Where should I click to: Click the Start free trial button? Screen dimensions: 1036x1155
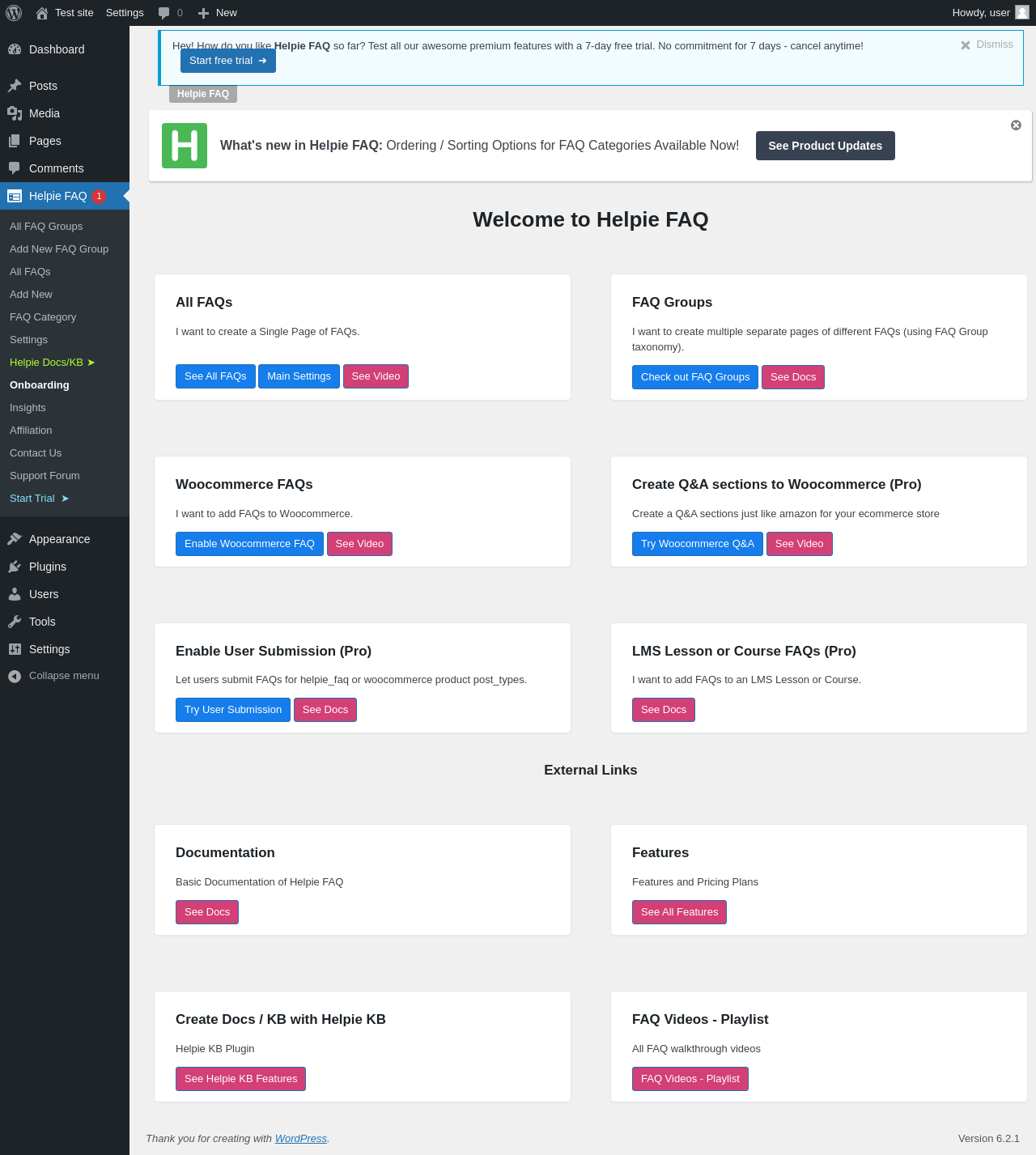tap(228, 61)
